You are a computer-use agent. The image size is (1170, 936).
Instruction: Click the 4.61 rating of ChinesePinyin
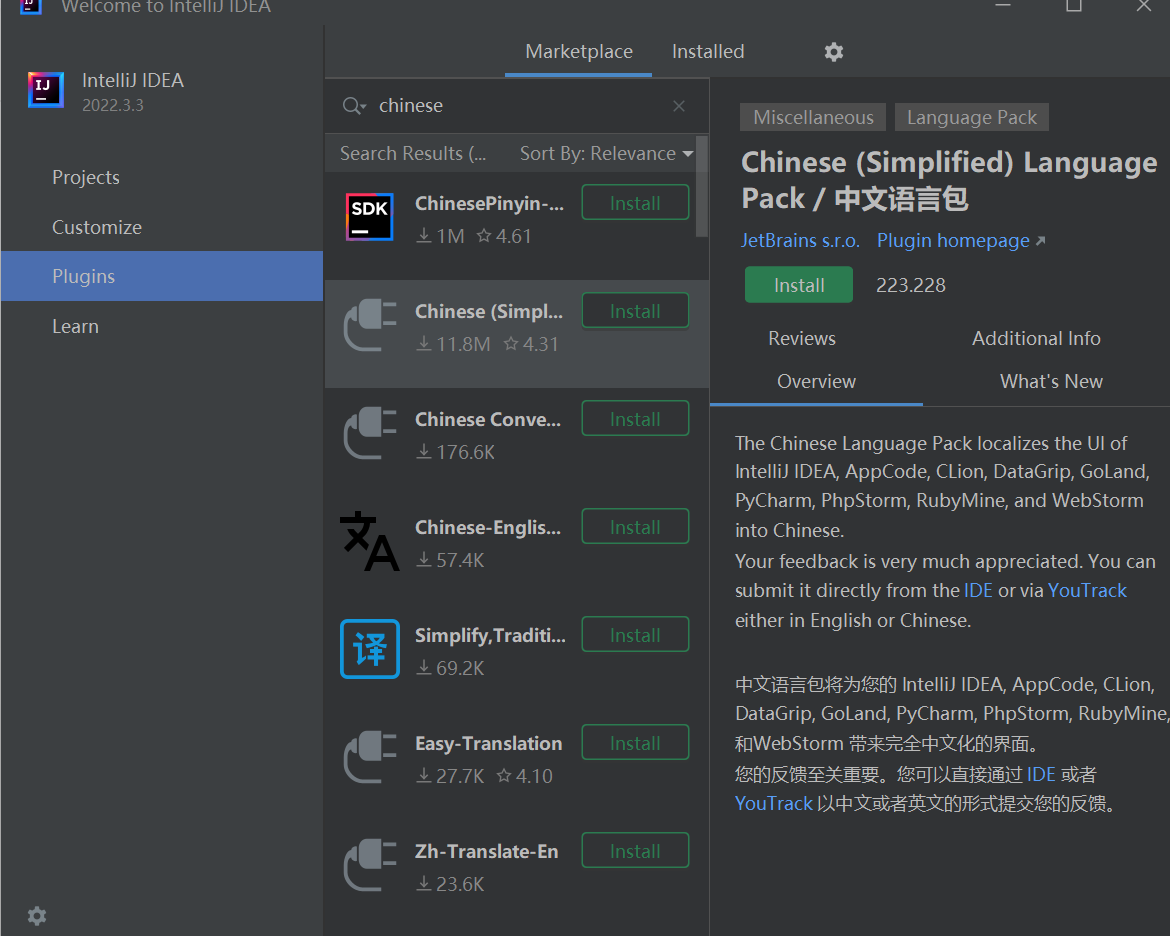[504, 236]
